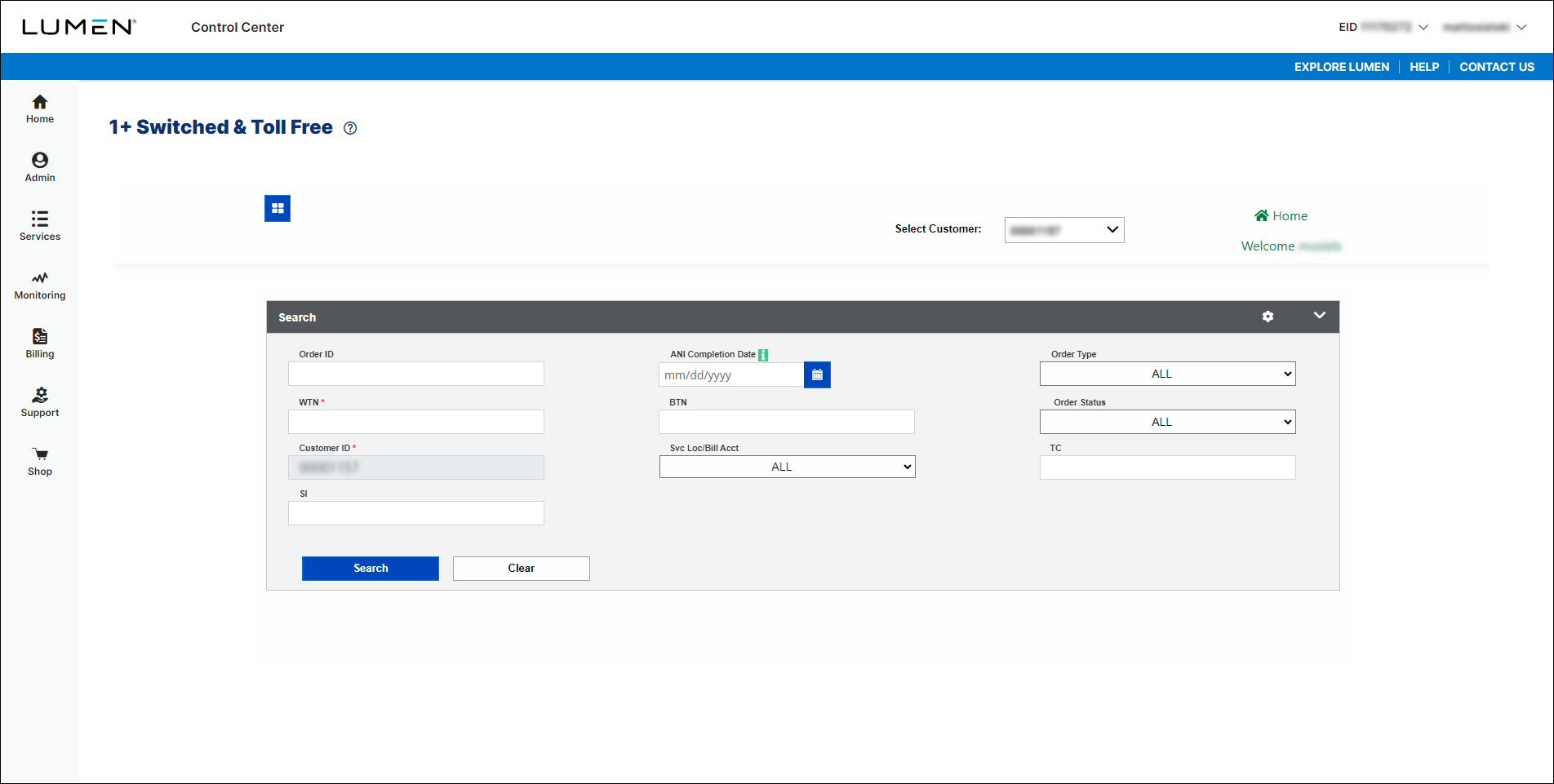The image size is (1554, 784).
Task: Open the Order Status dropdown
Action: click(x=1166, y=421)
